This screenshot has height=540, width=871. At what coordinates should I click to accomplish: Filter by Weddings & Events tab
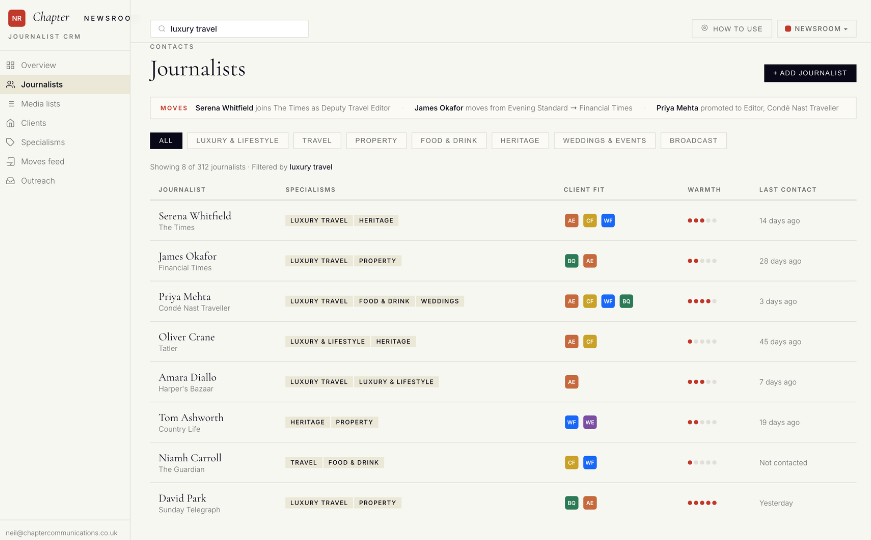point(604,141)
